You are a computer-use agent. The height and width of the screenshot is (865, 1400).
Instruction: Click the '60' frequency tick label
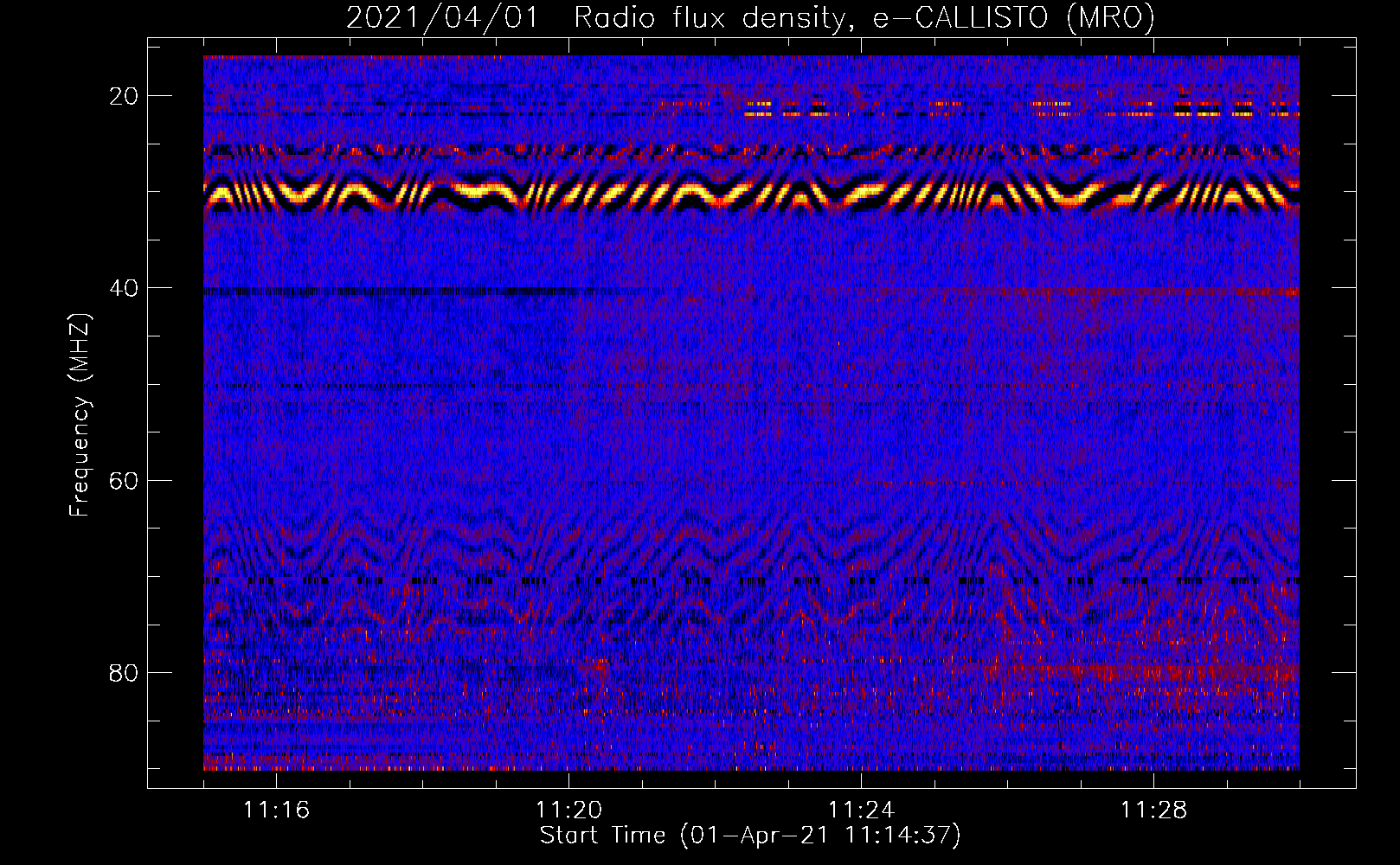[124, 480]
